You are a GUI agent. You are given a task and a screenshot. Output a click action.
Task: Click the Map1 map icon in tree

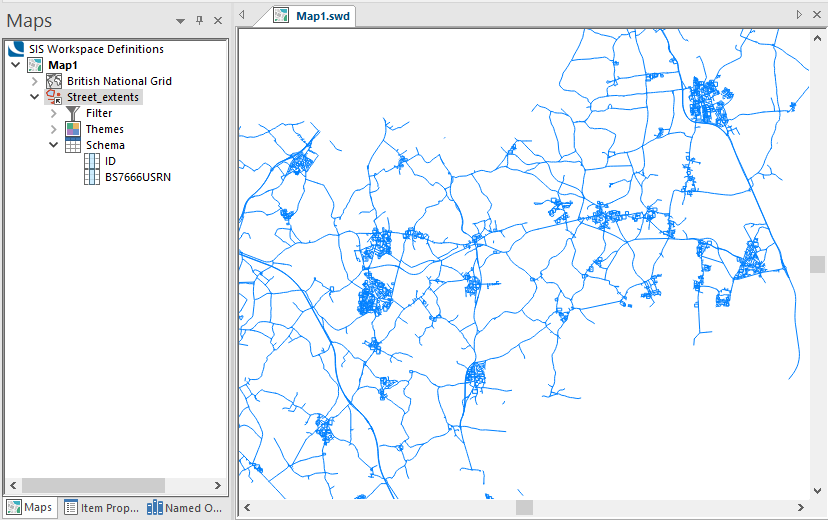pos(35,65)
